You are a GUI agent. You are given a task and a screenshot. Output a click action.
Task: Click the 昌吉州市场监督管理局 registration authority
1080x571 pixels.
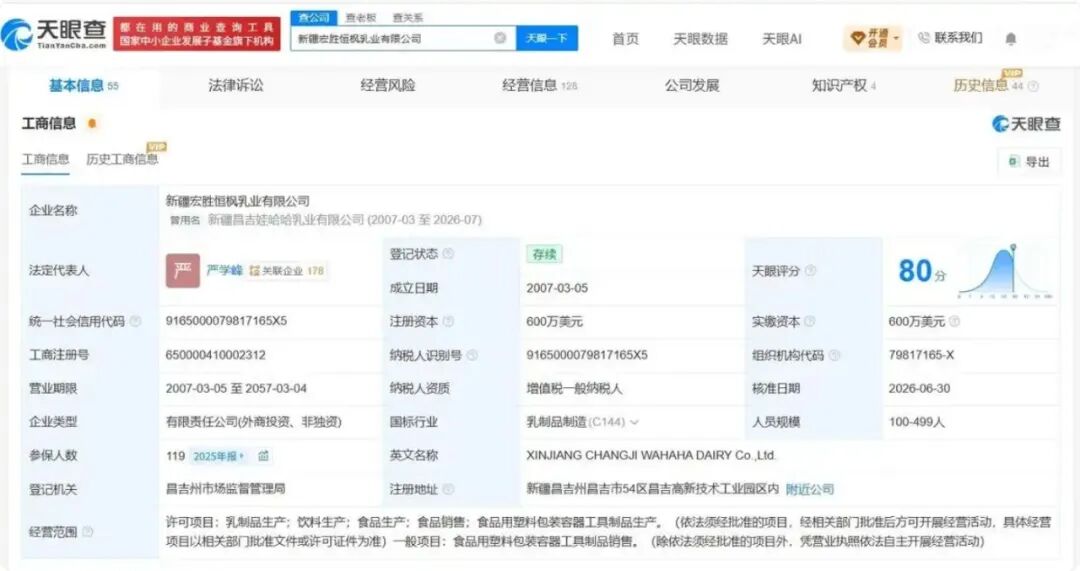click(x=225, y=488)
